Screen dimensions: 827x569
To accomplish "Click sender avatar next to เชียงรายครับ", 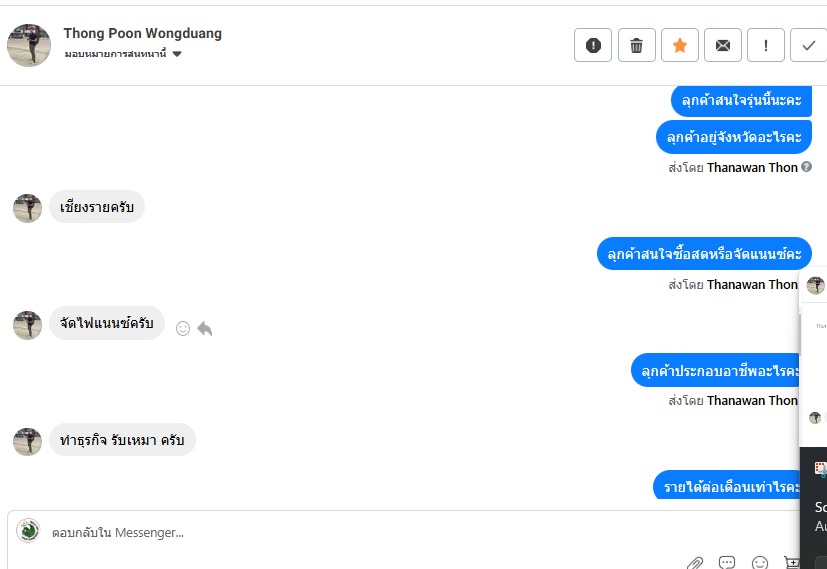I will tap(27, 208).
